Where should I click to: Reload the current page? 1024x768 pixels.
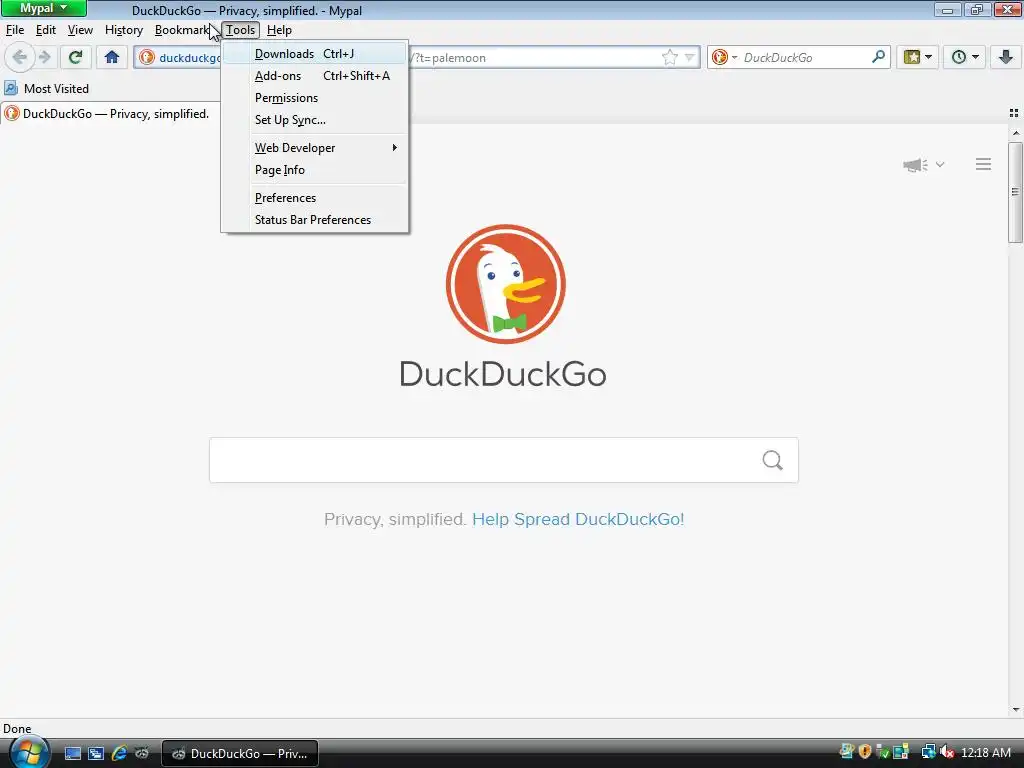pyautogui.click(x=75, y=57)
